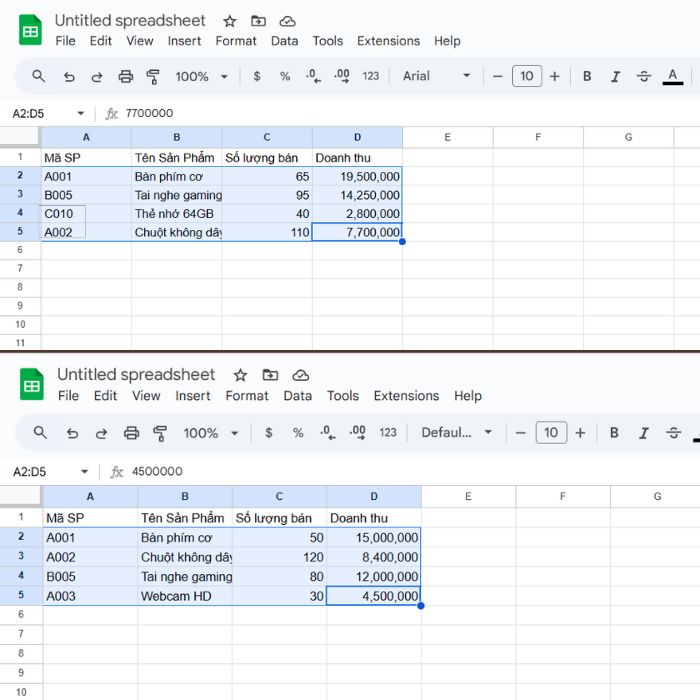Select paint format in the top spreadsheet
This screenshot has width=700, height=700.
click(x=153, y=77)
